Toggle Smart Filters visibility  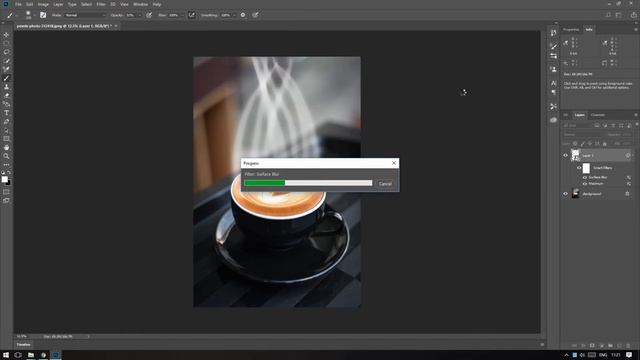(579, 168)
